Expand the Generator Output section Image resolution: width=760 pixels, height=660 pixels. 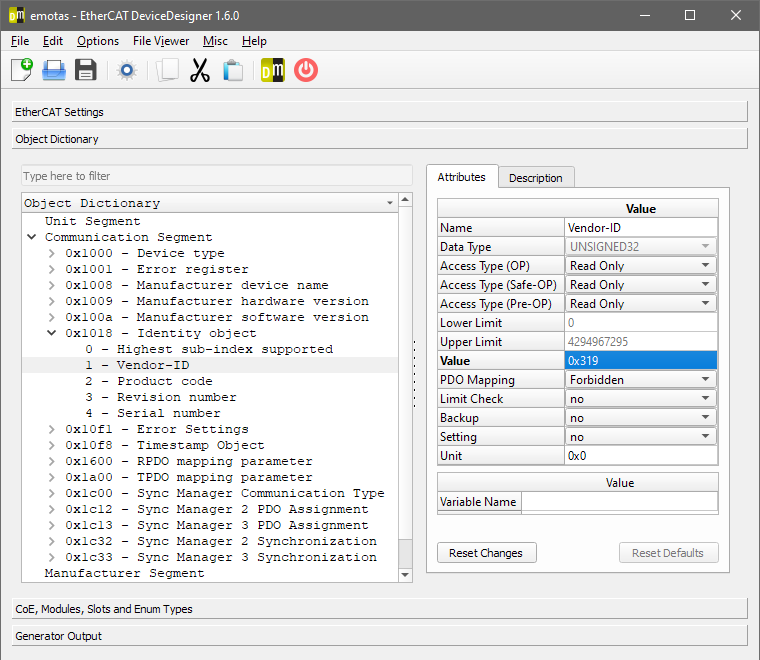379,636
